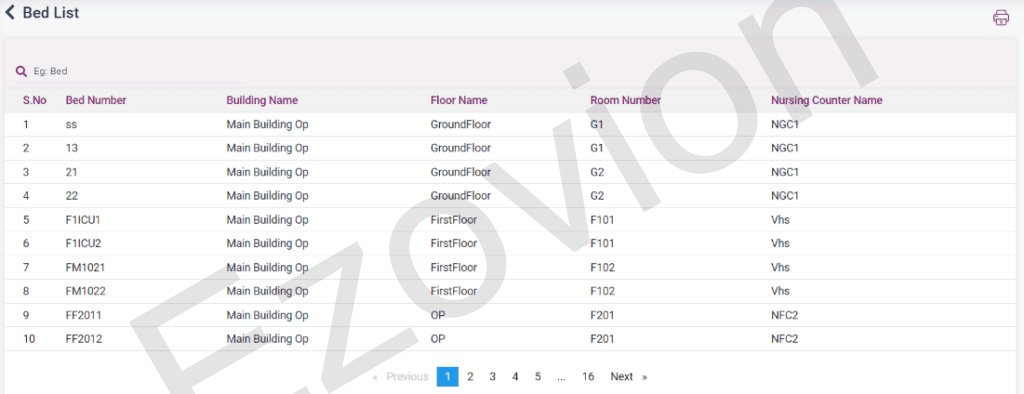Click the print icon
Image resolution: width=1024 pixels, height=394 pixels.
tap(1000, 18)
